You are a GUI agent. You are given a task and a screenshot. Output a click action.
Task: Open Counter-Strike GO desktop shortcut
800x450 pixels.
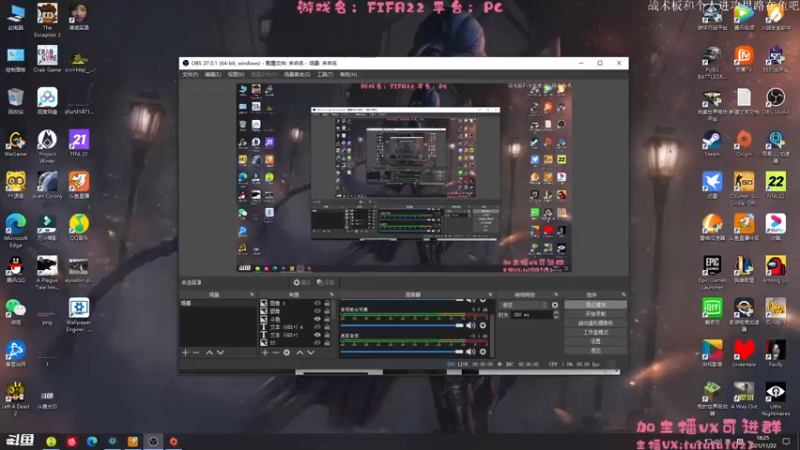[x=744, y=189]
